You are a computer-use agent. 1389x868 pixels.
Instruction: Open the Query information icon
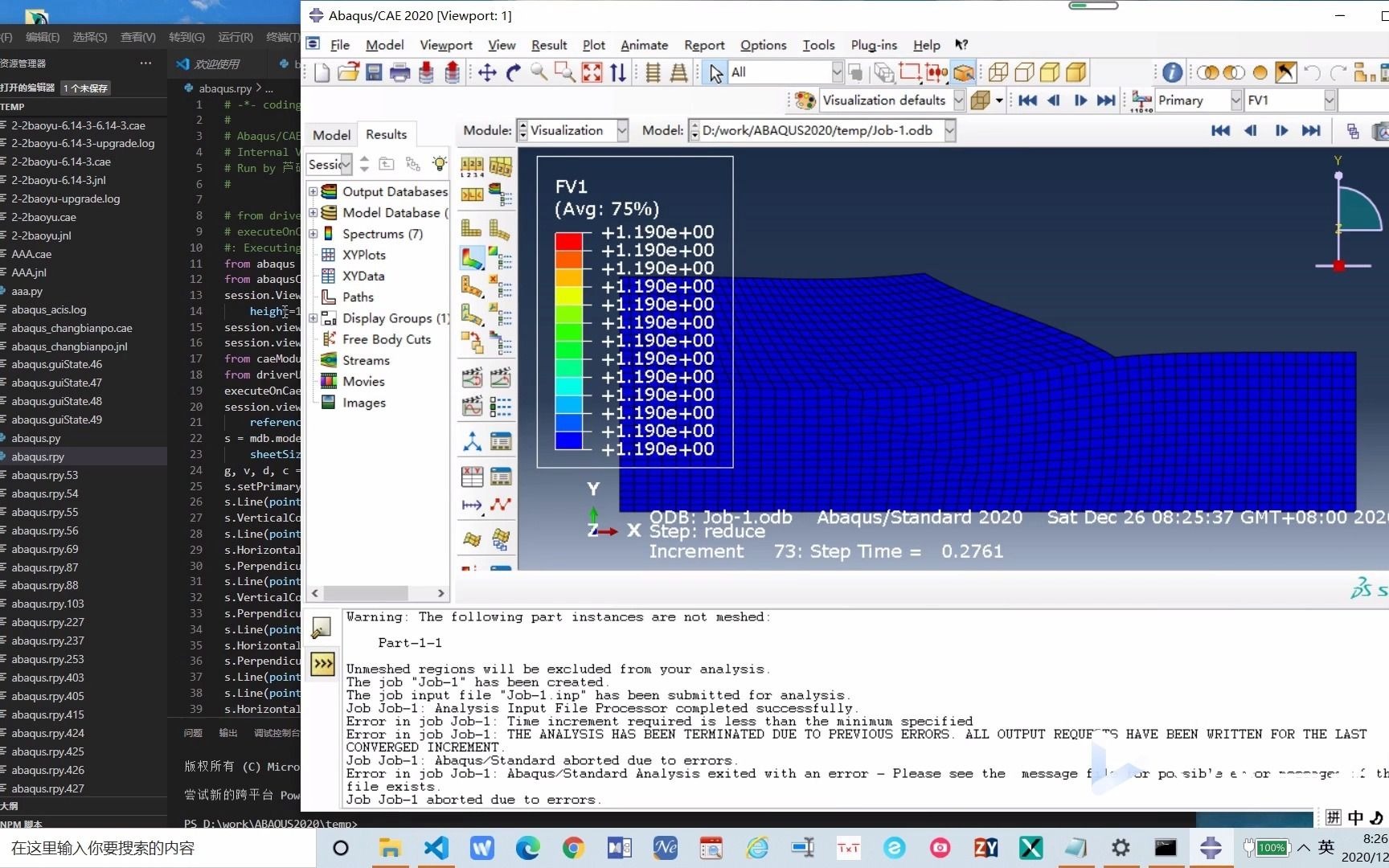[x=1173, y=73]
